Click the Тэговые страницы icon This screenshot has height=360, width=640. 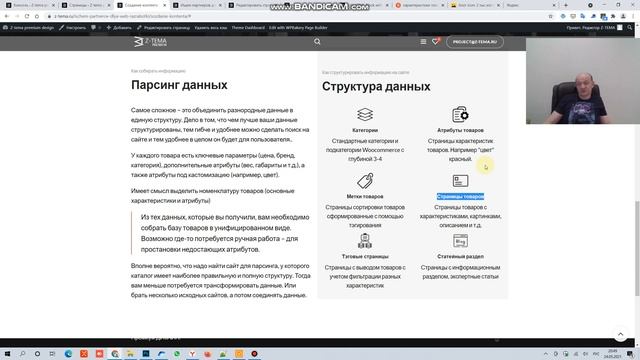coord(365,241)
